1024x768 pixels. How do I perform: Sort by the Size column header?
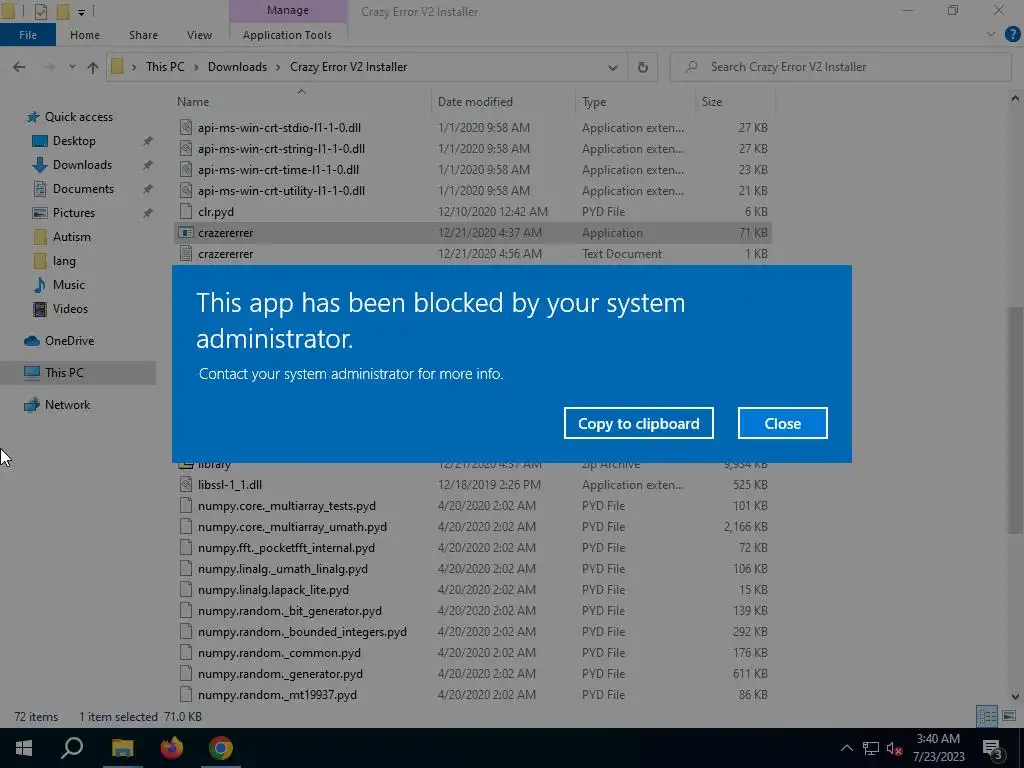coord(712,102)
